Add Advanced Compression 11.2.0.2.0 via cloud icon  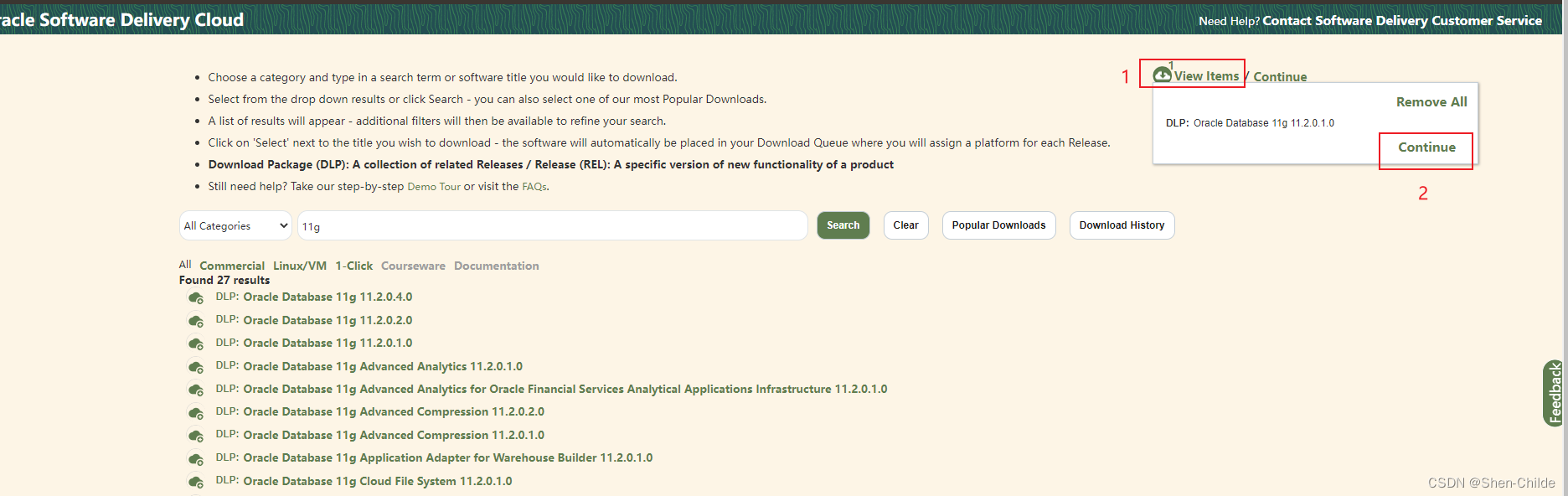(x=196, y=413)
